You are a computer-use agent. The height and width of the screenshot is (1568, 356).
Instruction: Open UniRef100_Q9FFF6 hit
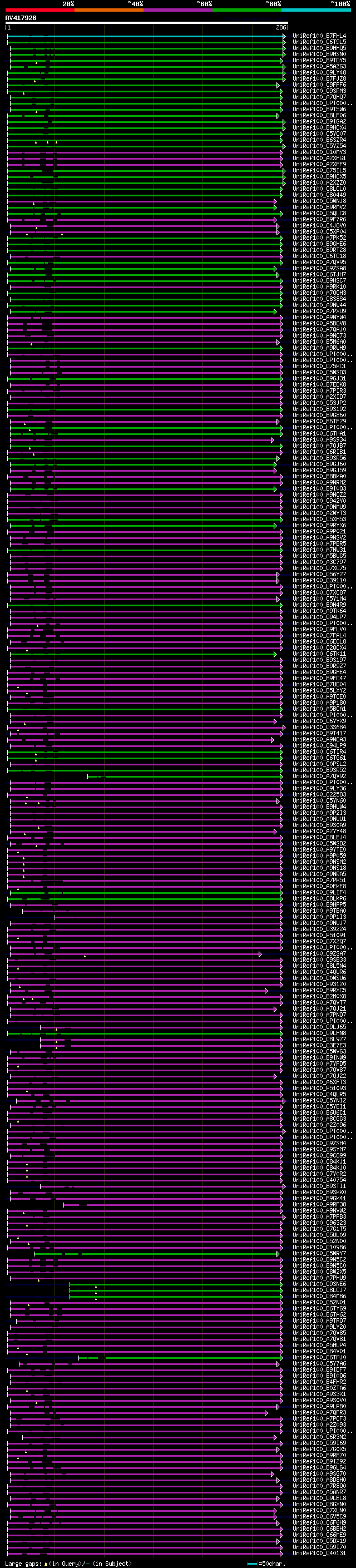[x=319, y=85]
